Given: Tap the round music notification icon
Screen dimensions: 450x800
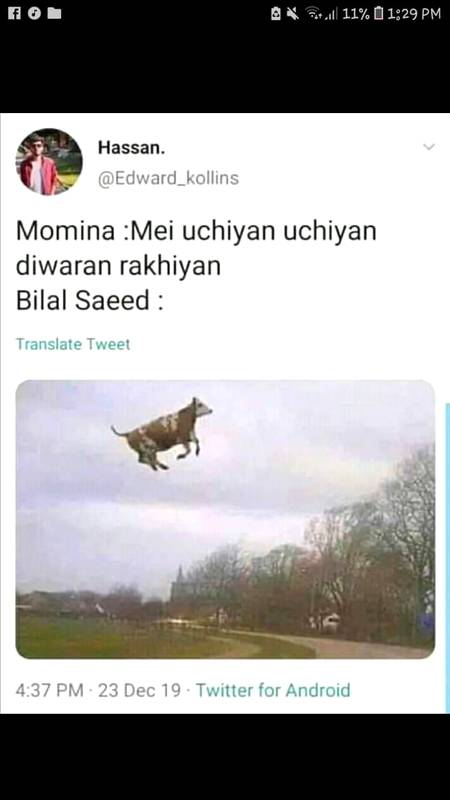Looking at the screenshot, I should pyautogui.click(x=35, y=14).
